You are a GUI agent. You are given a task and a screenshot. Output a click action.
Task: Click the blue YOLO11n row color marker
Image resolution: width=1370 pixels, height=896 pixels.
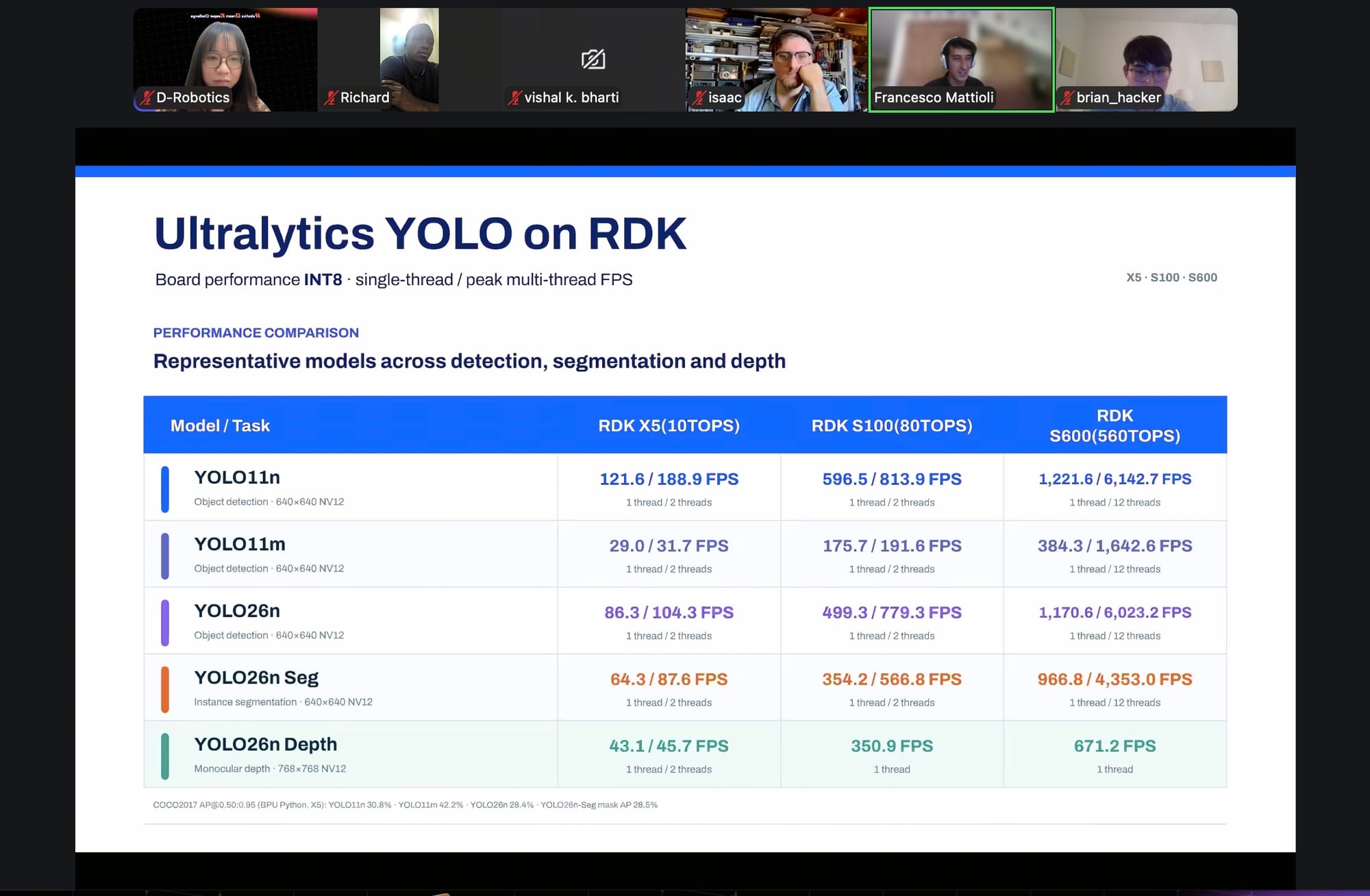[165, 489]
